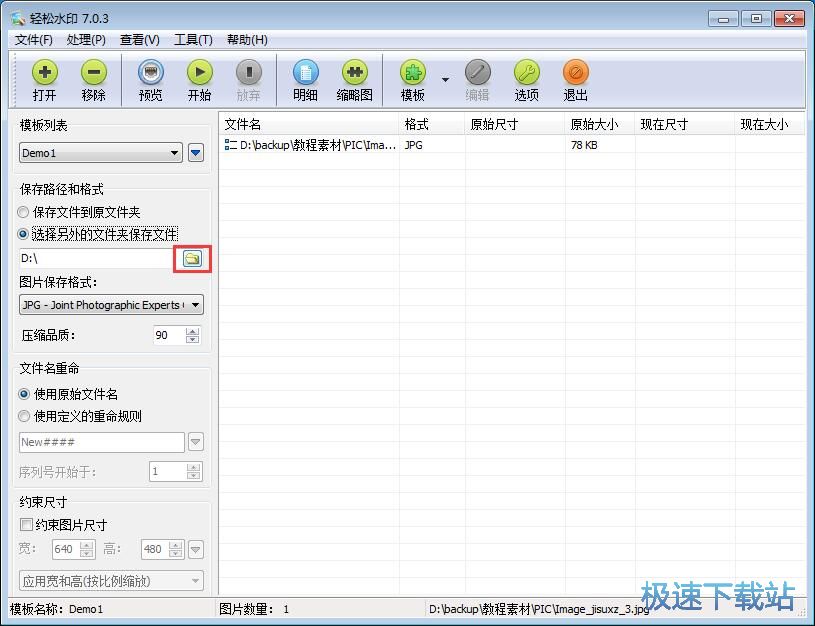Image resolution: width=815 pixels, height=626 pixels.
Task: Click the D:\ save path input field
Action: coord(96,258)
